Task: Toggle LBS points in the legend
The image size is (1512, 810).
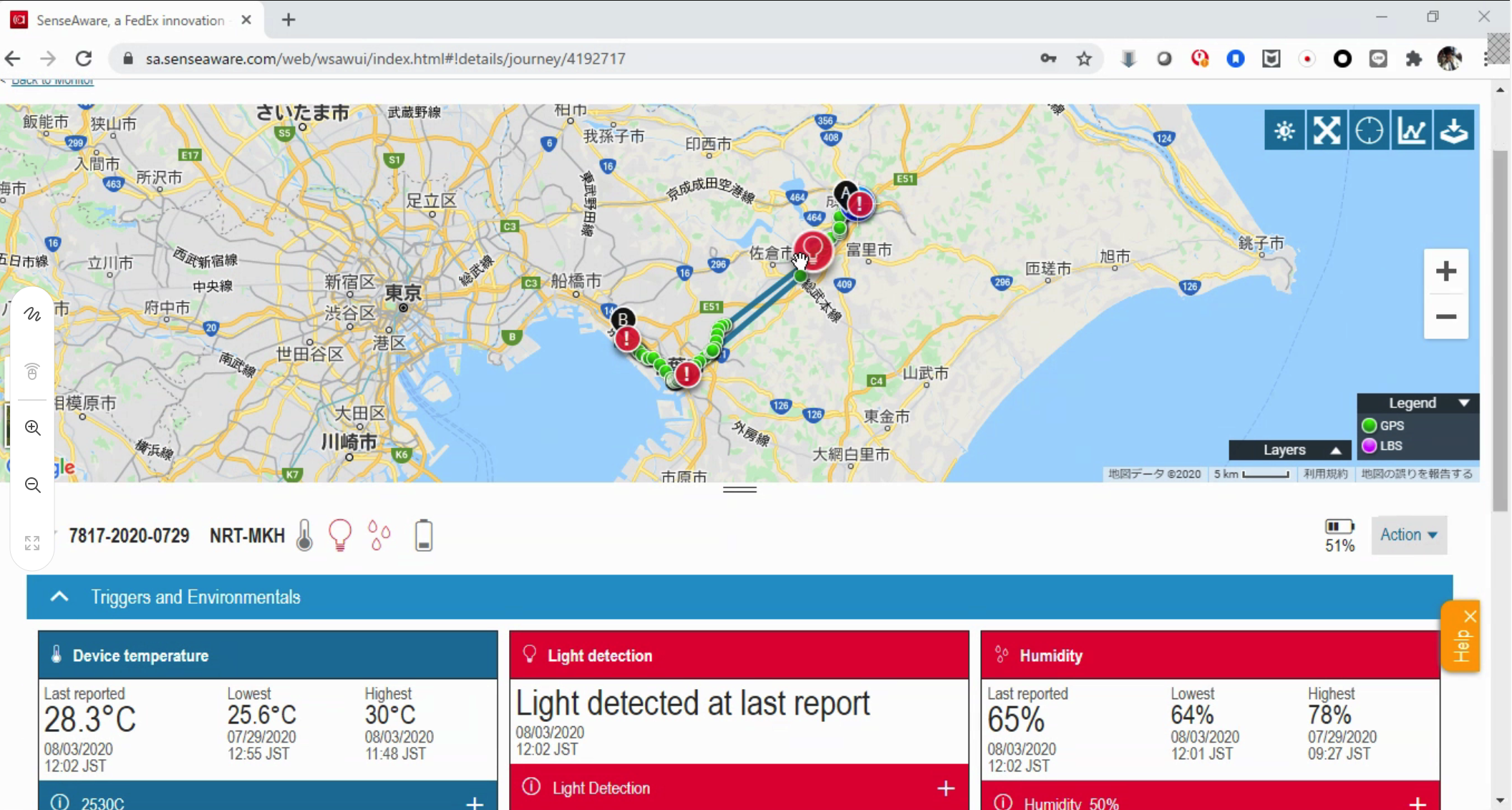Action: 1382,445
